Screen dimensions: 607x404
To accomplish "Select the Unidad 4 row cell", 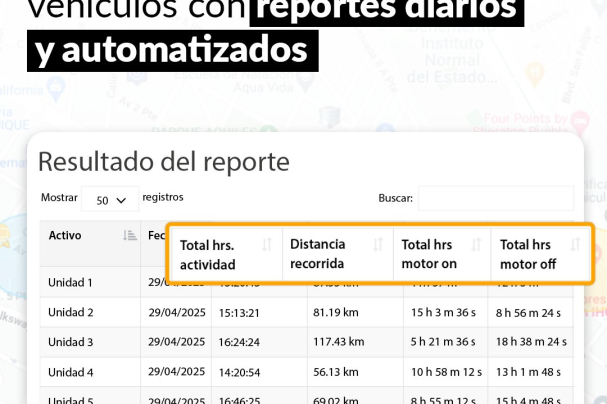I will pos(90,372).
